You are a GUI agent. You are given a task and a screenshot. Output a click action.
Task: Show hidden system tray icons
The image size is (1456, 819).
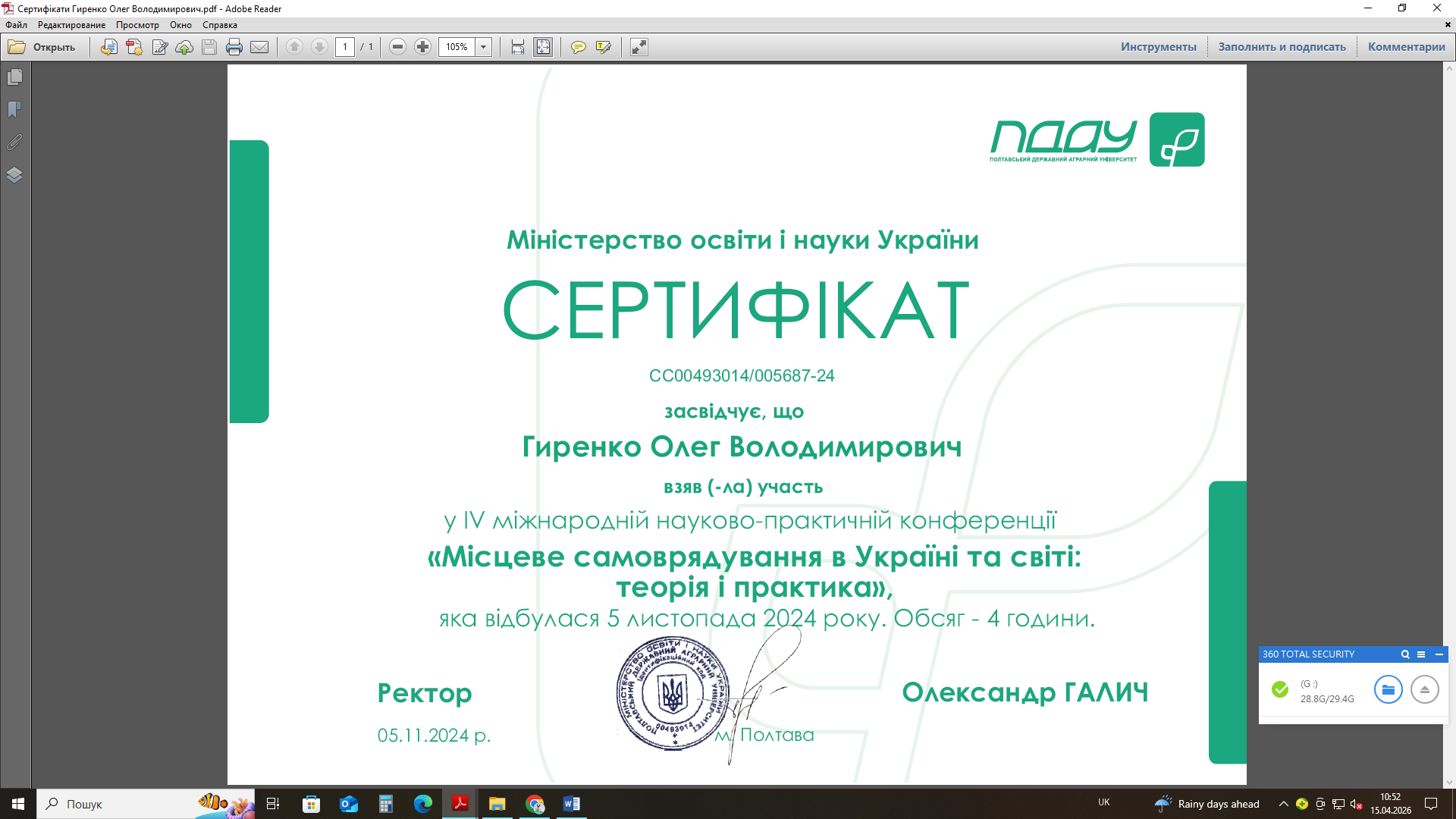point(1283,804)
